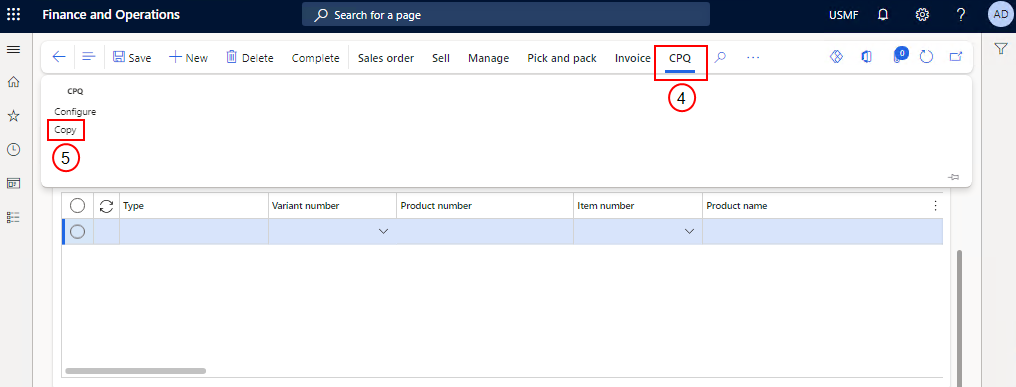Open grid options vertical ellipsis
Screen dimensions: 1016x387
coord(935,205)
